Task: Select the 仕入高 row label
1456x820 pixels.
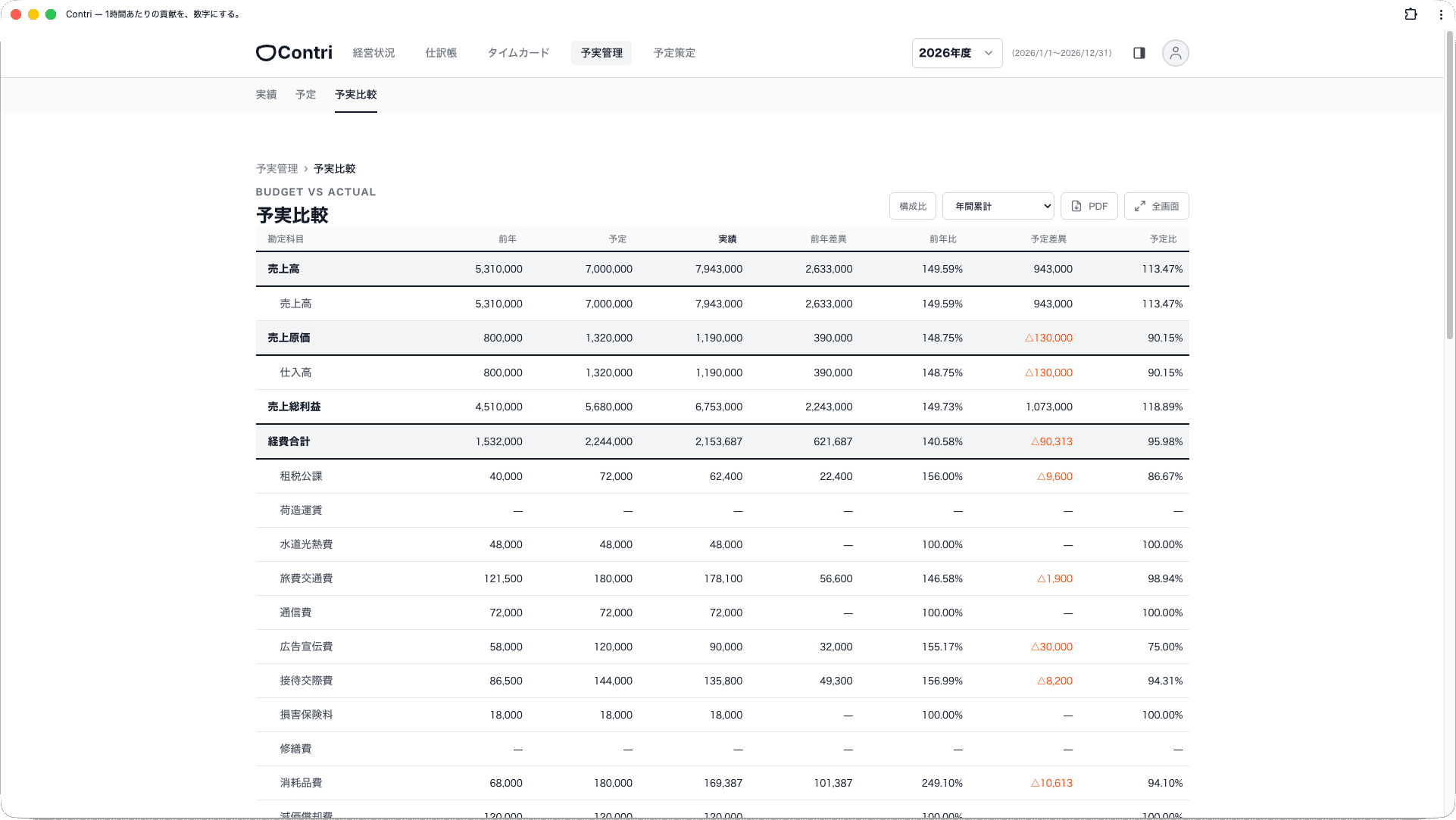Action: coord(295,373)
